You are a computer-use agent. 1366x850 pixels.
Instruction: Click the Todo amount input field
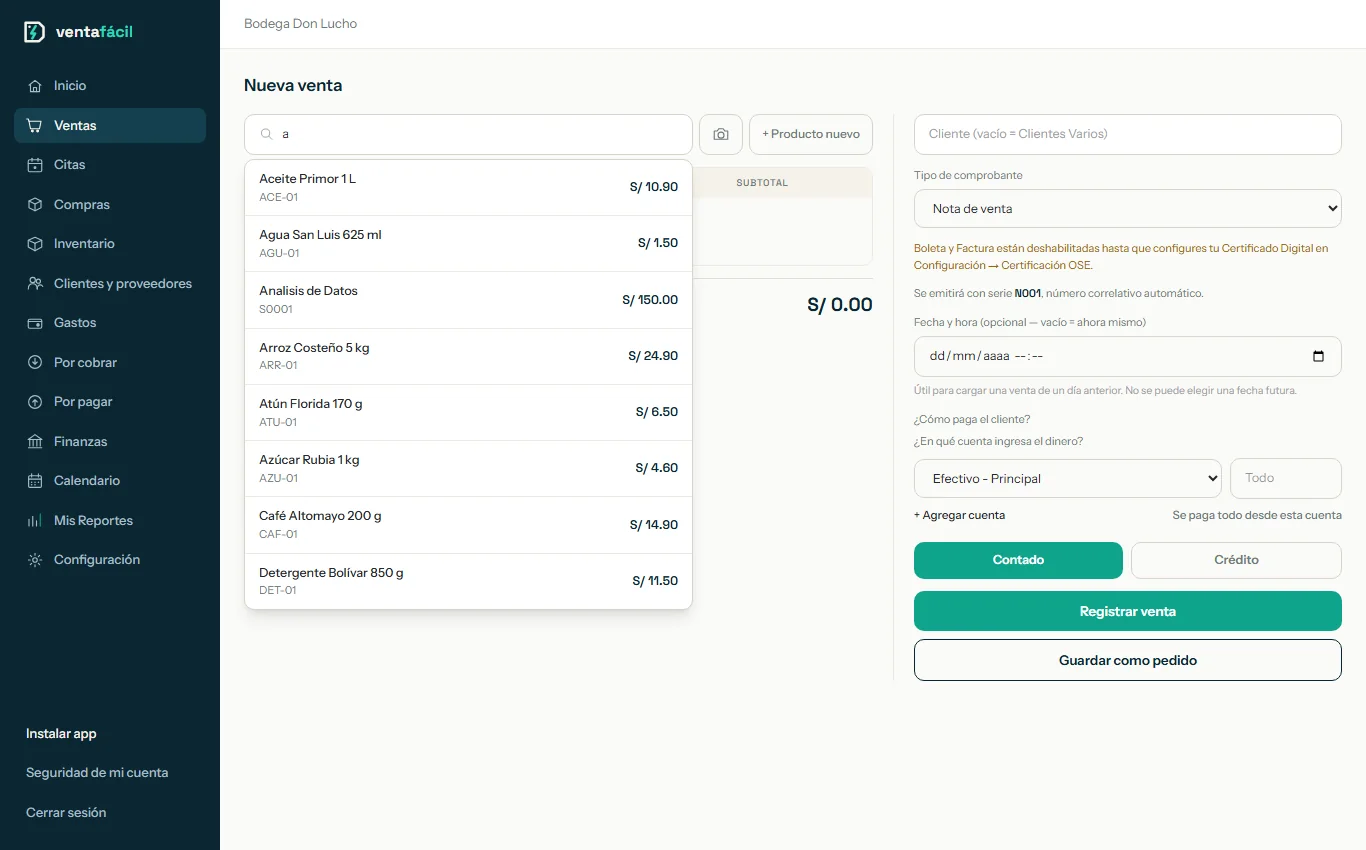click(1286, 478)
